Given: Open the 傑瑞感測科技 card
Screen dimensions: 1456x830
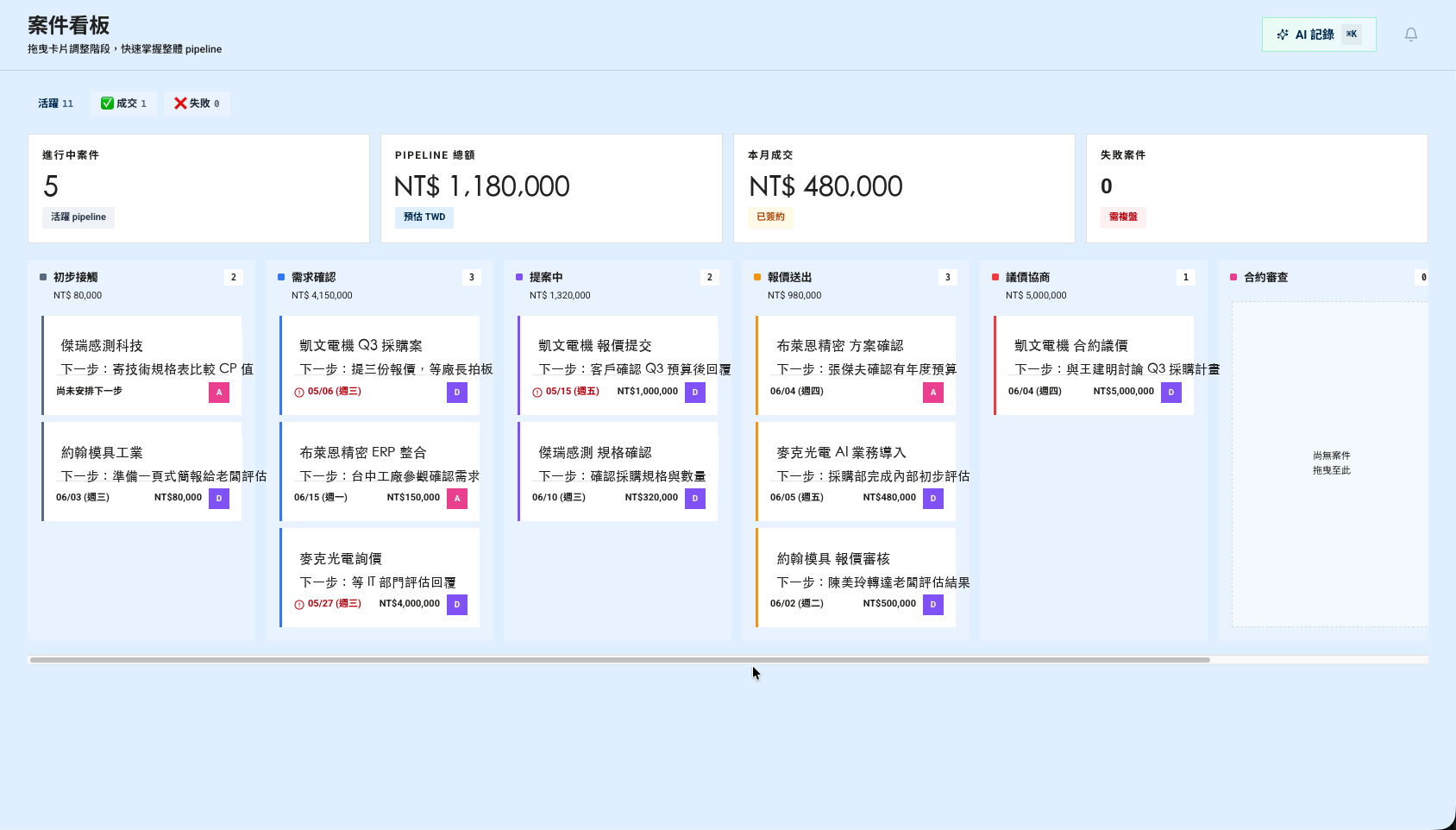Looking at the screenshot, I should pyautogui.click(x=143, y=365).
